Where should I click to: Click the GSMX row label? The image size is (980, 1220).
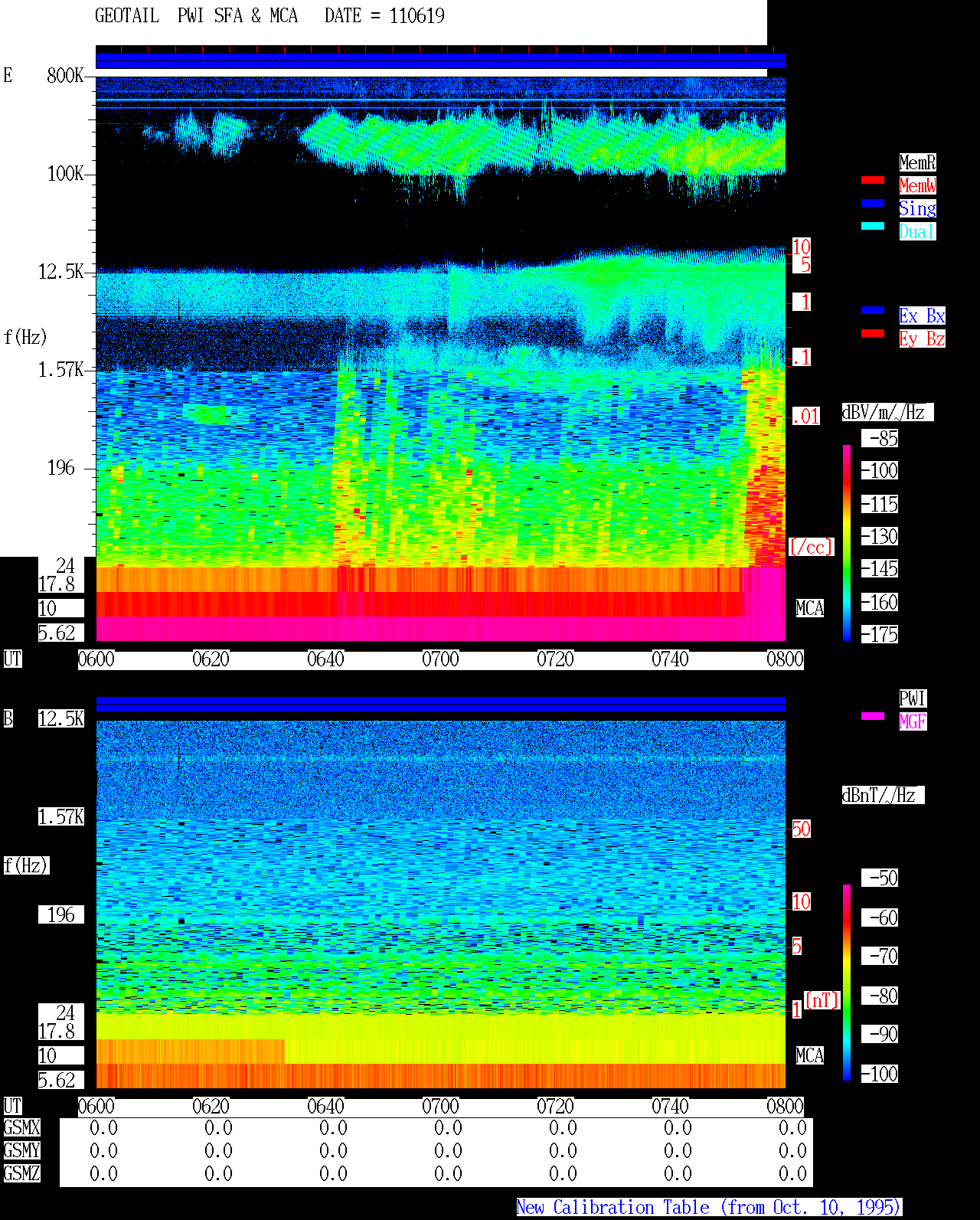(x=21, y=1128)
